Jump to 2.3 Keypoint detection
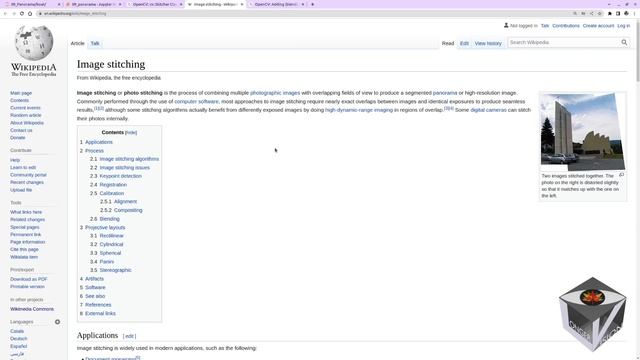The height and width of the screenshot is (360, 640). [x=116, y=176]
